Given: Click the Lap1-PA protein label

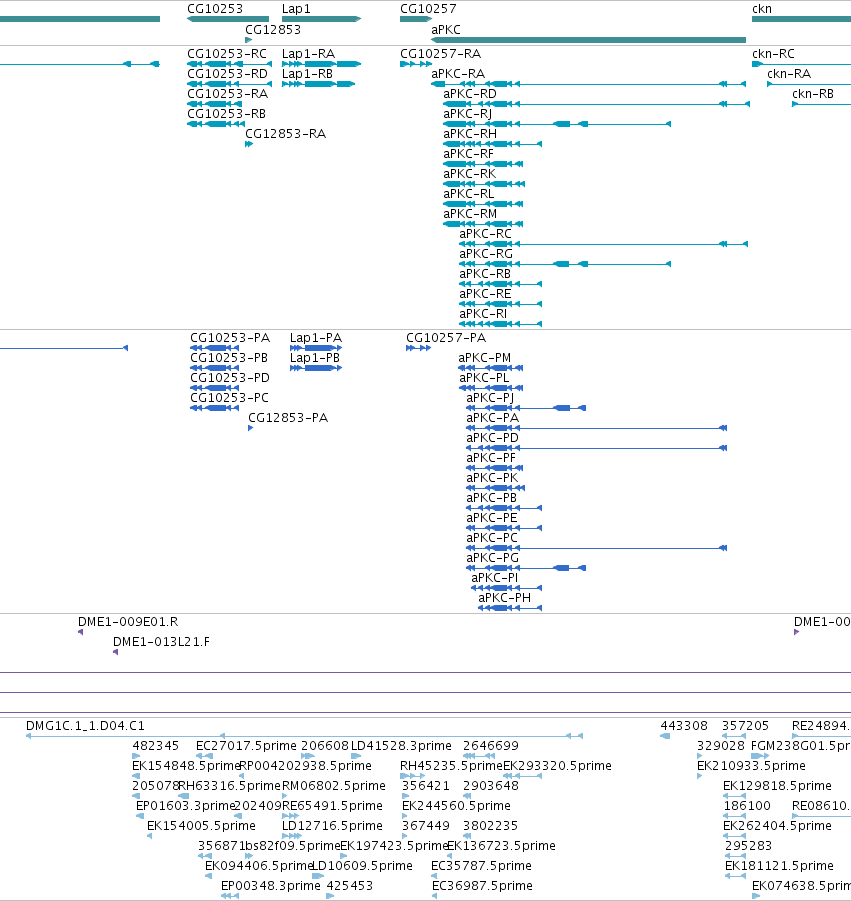Looking at the screenshot, I should (316, 337).
